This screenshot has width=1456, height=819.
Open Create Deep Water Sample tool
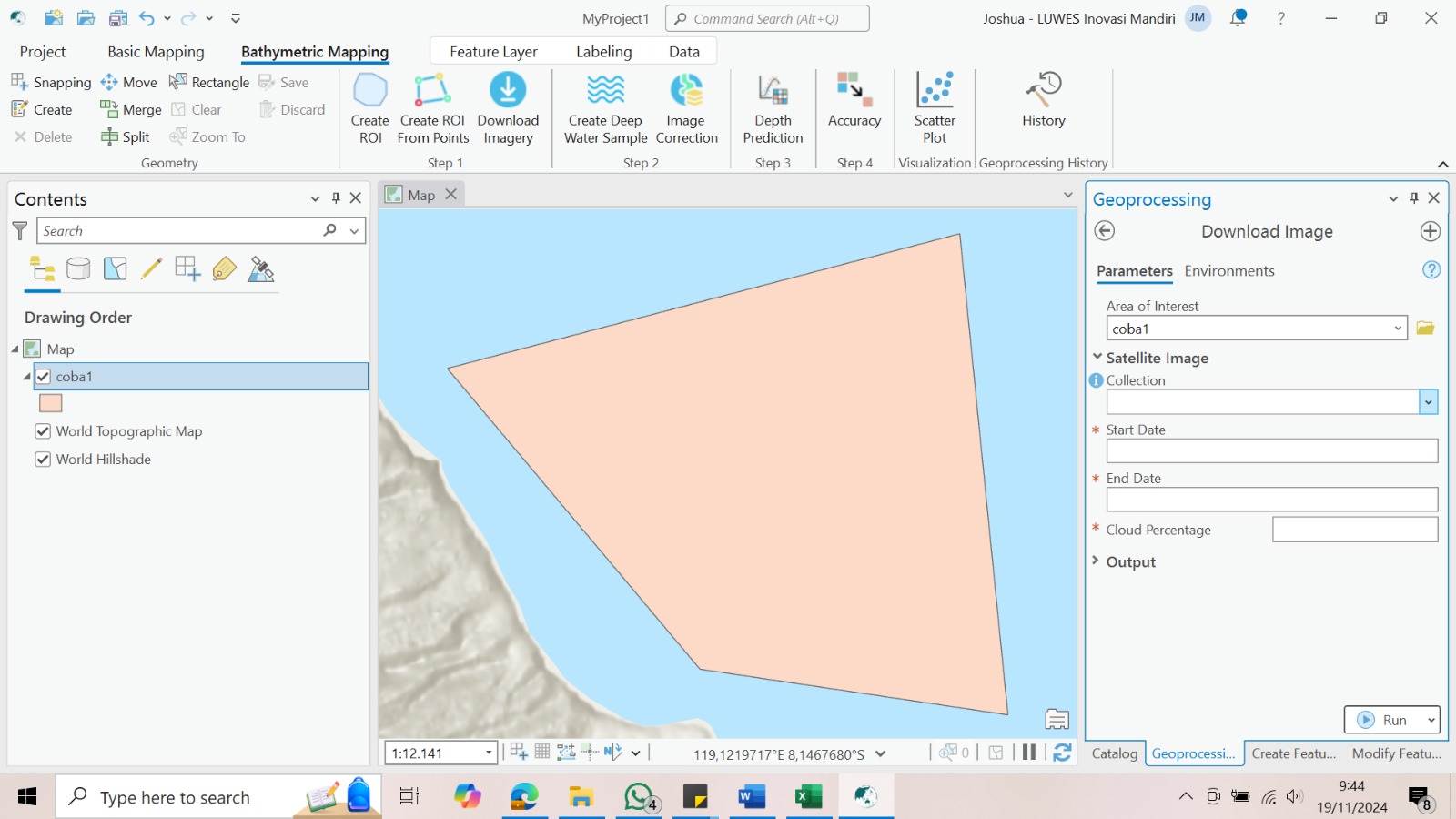[x=606, y=109]
